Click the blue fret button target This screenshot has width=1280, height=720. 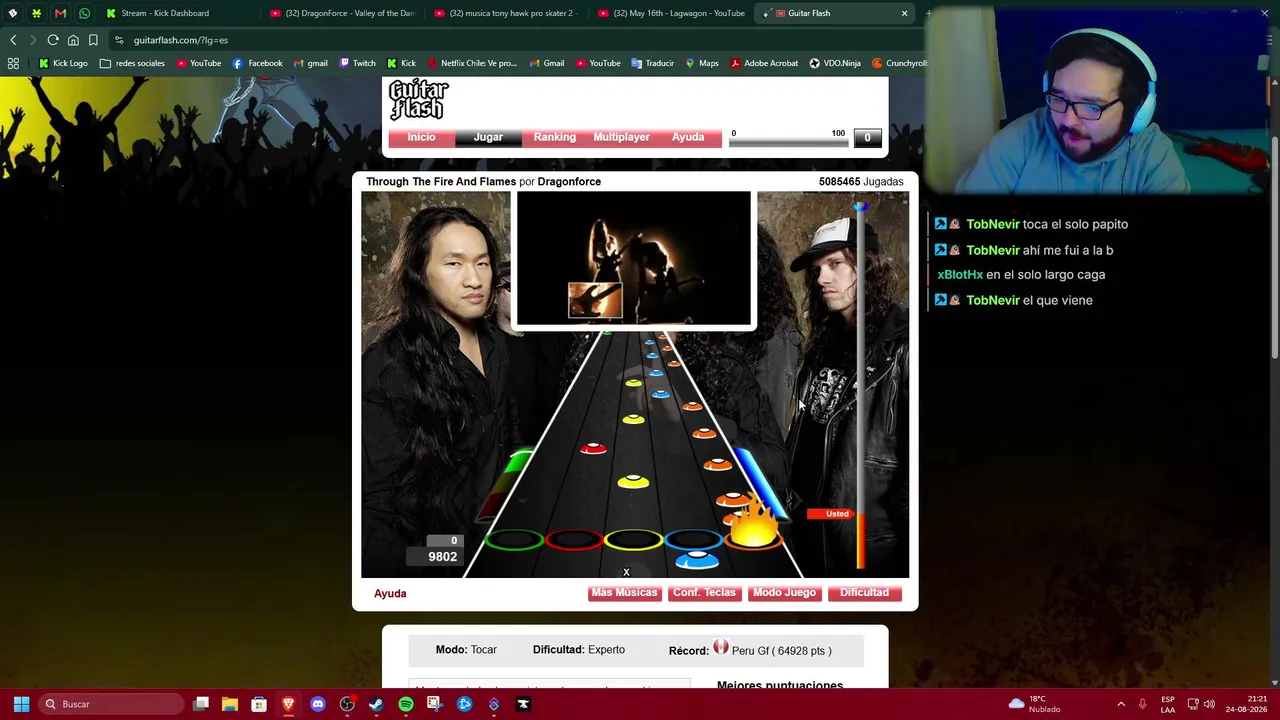[x=694, y=541]
